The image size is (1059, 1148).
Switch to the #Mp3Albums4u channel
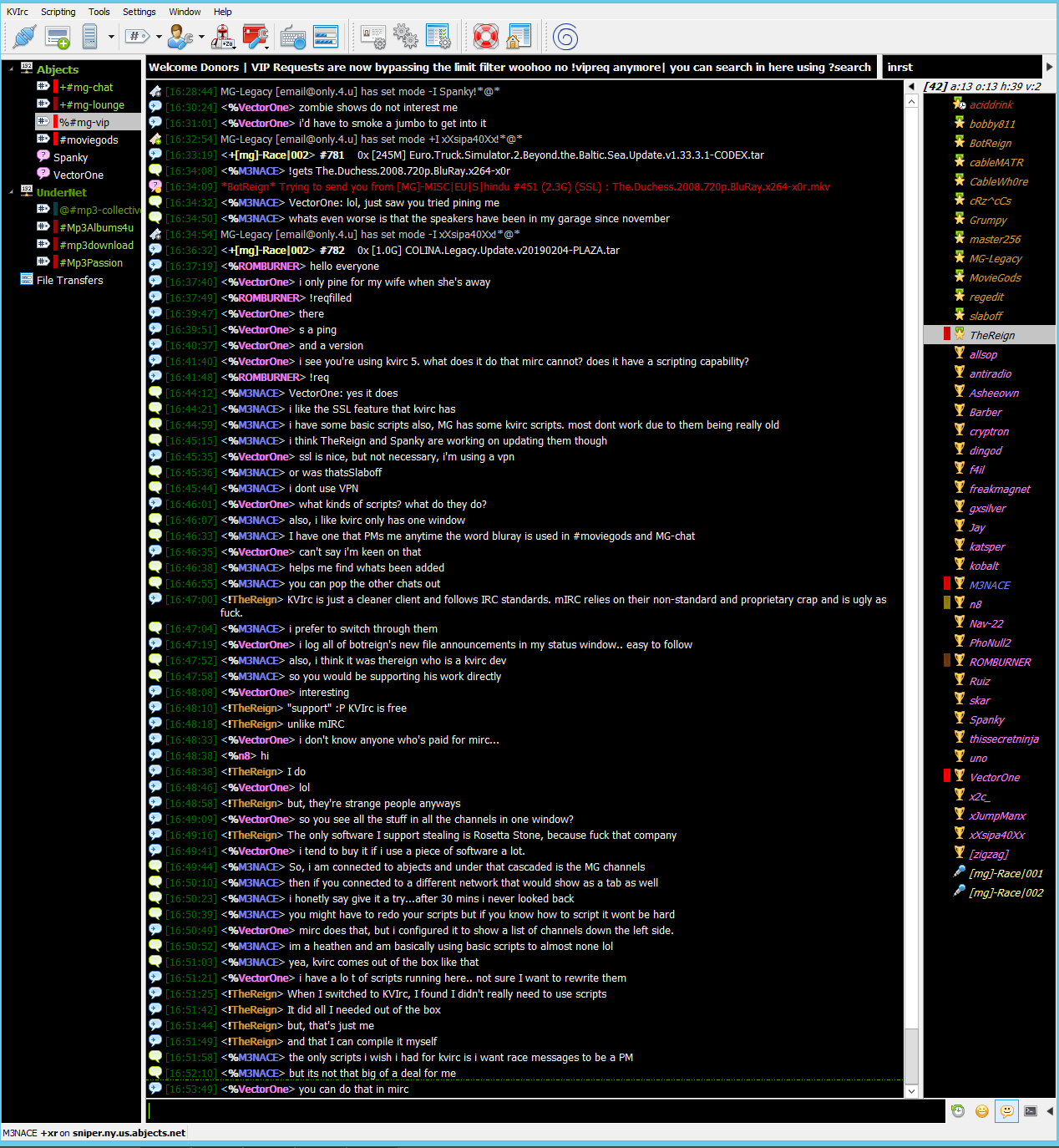[x=96, y=227]
